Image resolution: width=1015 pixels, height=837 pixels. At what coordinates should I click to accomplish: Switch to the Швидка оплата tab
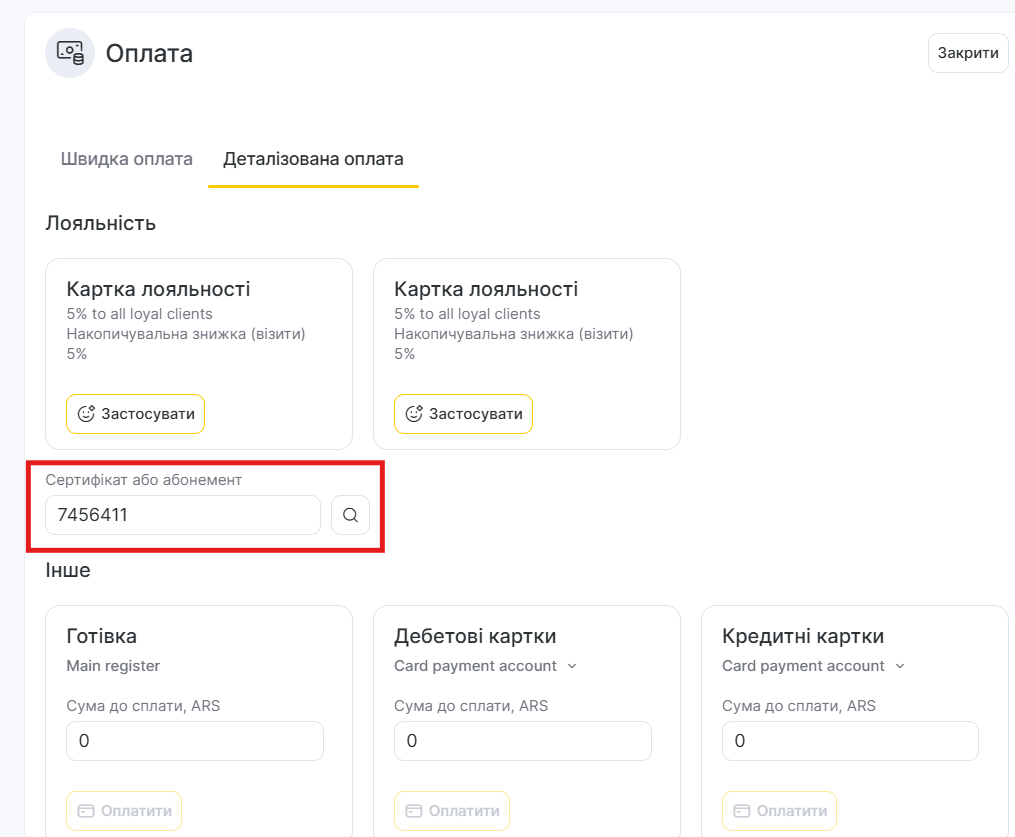tap(127, 159)
